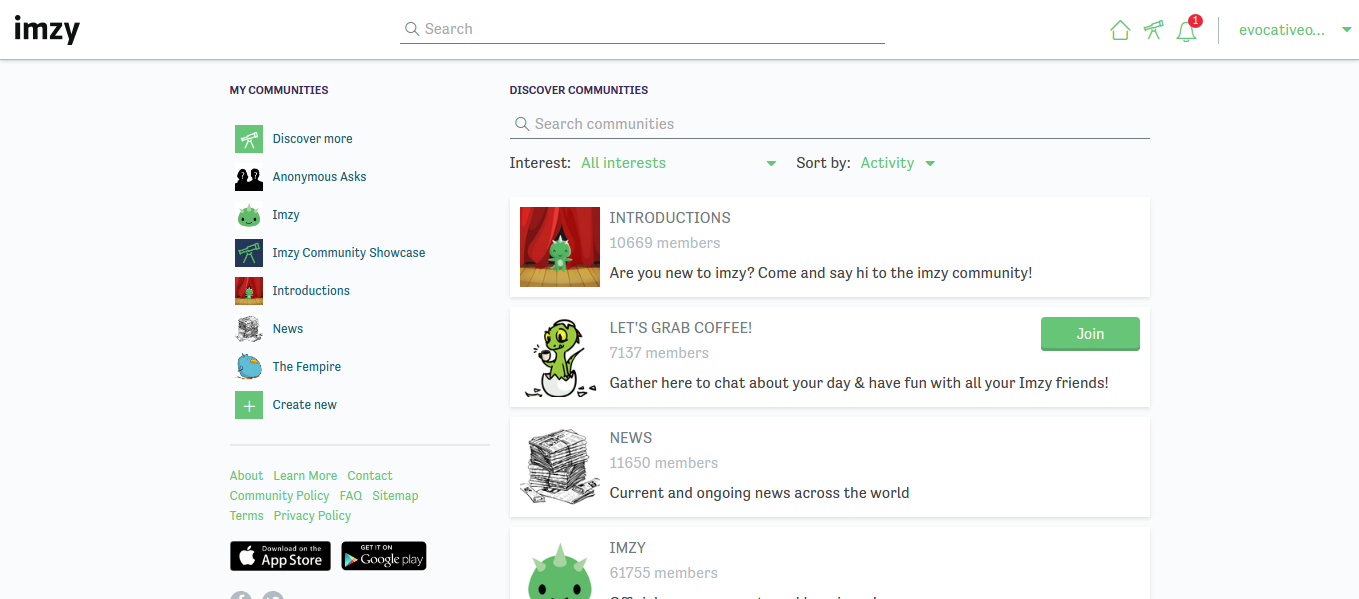Go to the home feed via house icon
1359x599 pixels.
coord(1120,30)
